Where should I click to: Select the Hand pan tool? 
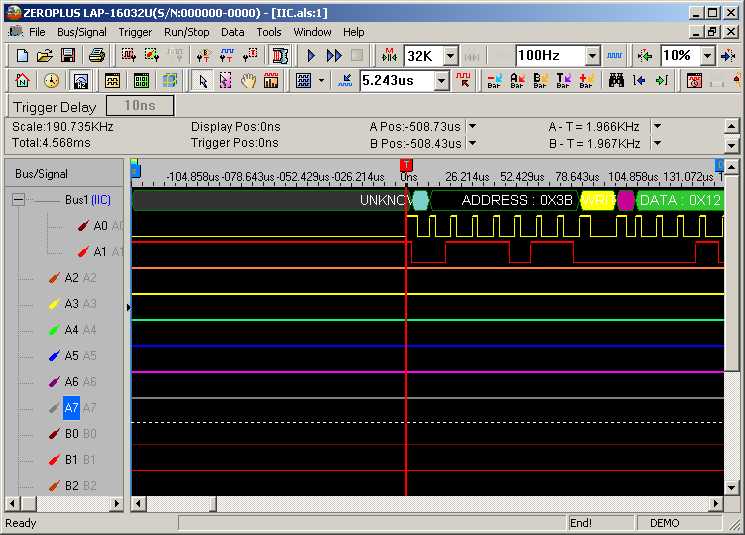click(x=248, y=81)
